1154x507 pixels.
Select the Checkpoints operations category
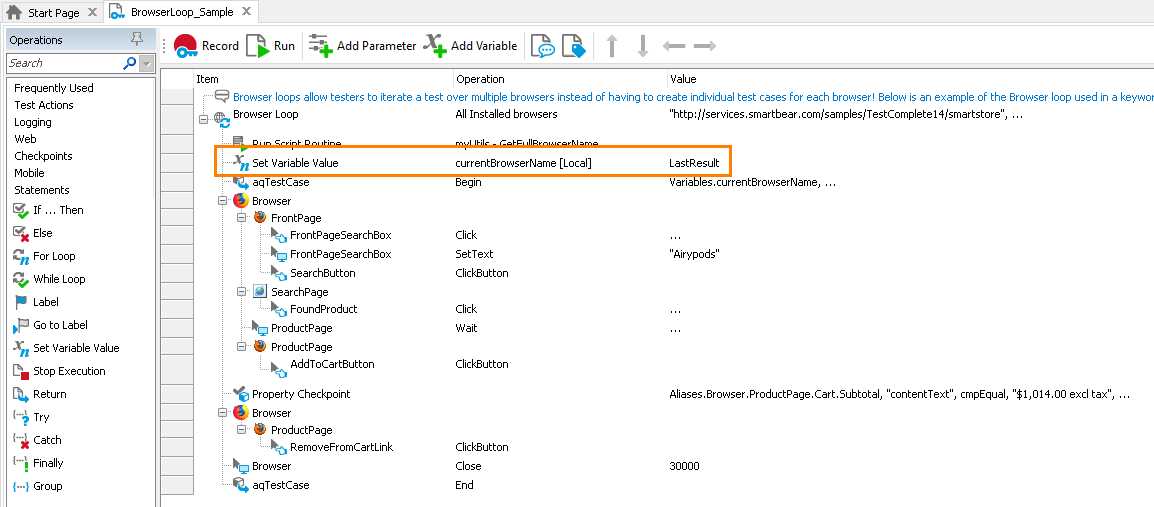point(43,156)
